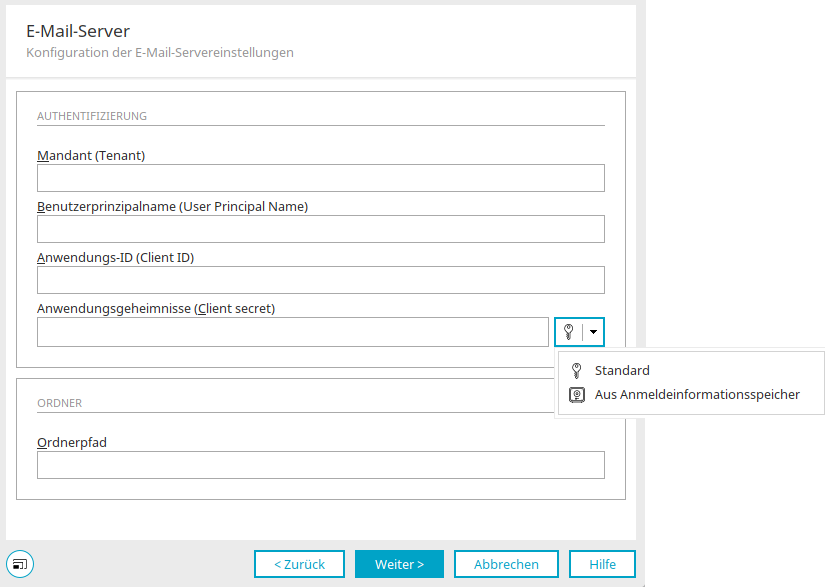
Task: Click the Anwendungs-ID (Client ID) label
Action: click(x=116, y=258)
